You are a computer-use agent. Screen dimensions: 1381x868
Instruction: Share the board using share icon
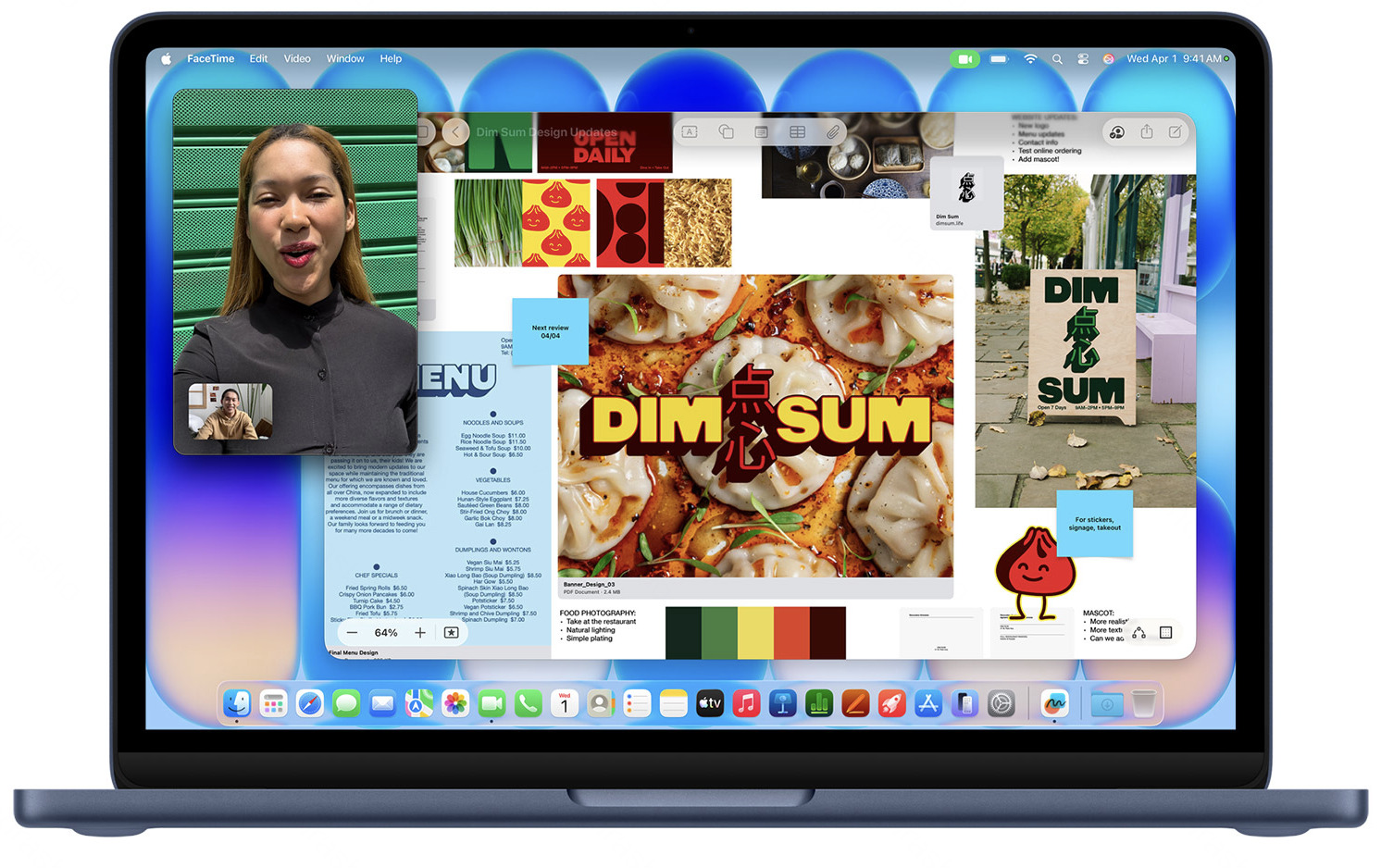1147,132
